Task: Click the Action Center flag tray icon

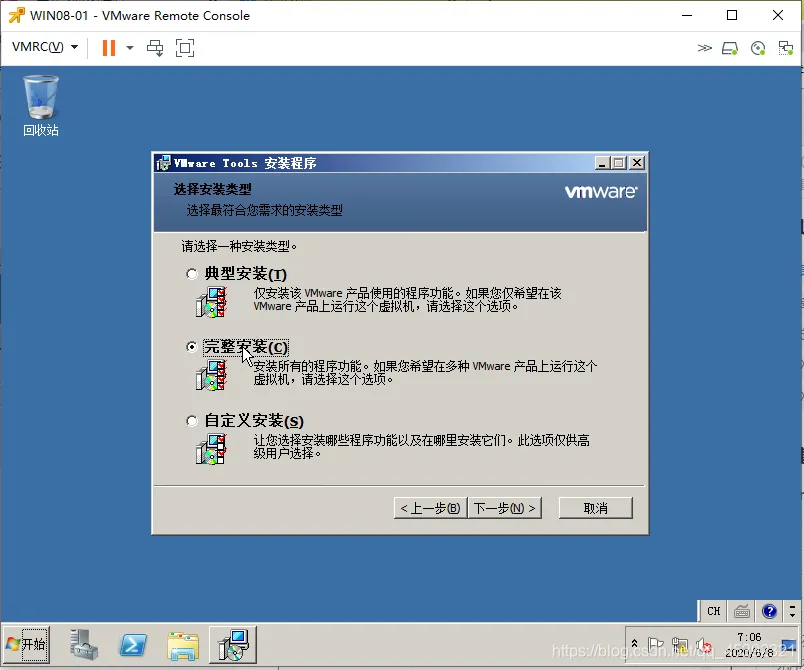Action: pyautogui.click(x=655, y=644)
